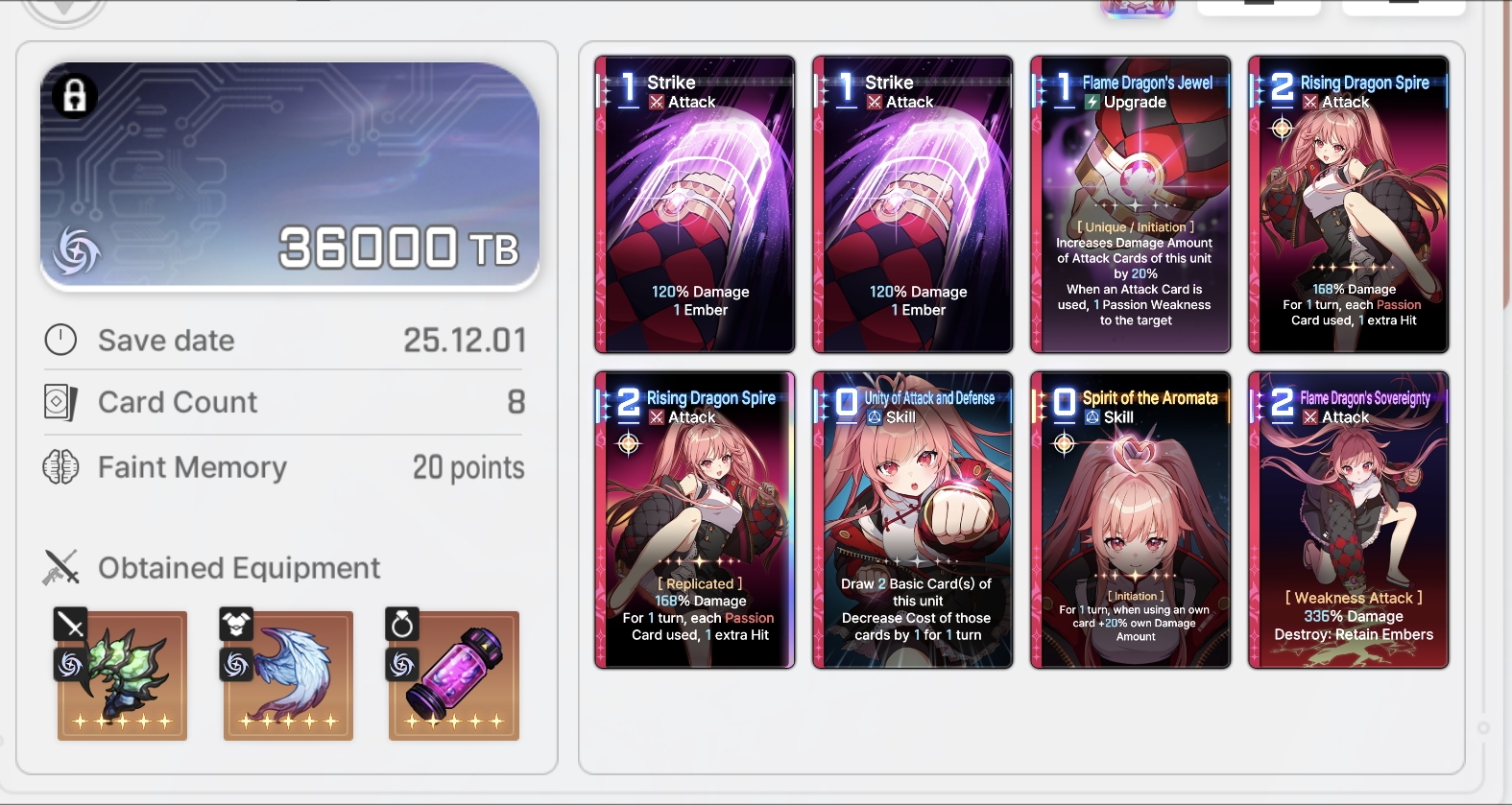Click the crossed swords Obtained Equipment icon

click(x=60, y=567)
